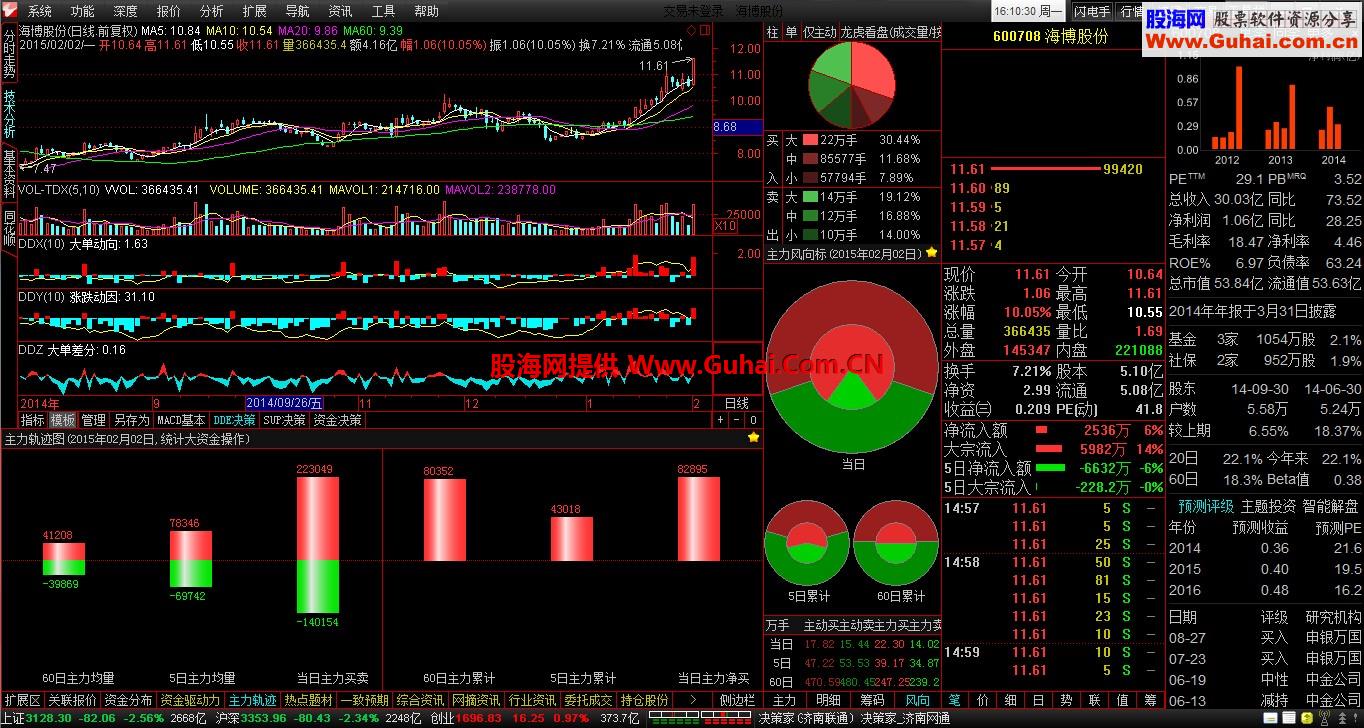Select the 资金决策 template tab
1364x728 pixels.
[337, 421]
